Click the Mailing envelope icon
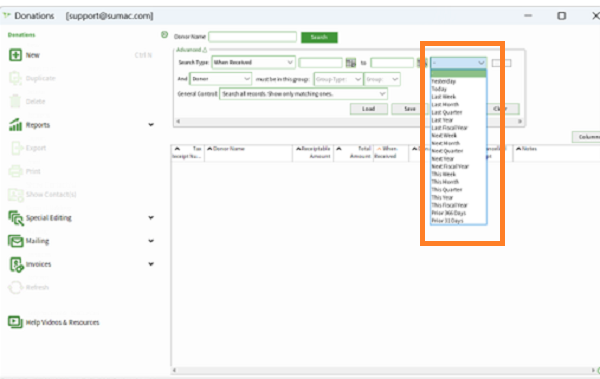 (x=16, y=241)
